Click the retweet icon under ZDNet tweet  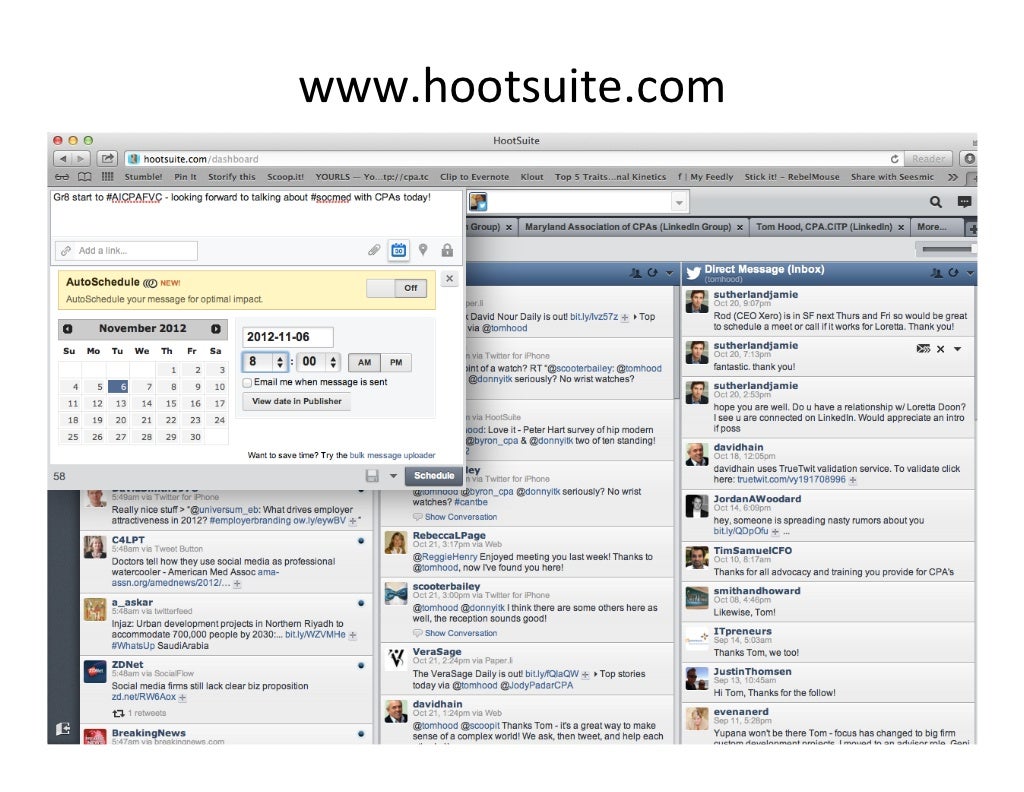[x=118, y=713]
